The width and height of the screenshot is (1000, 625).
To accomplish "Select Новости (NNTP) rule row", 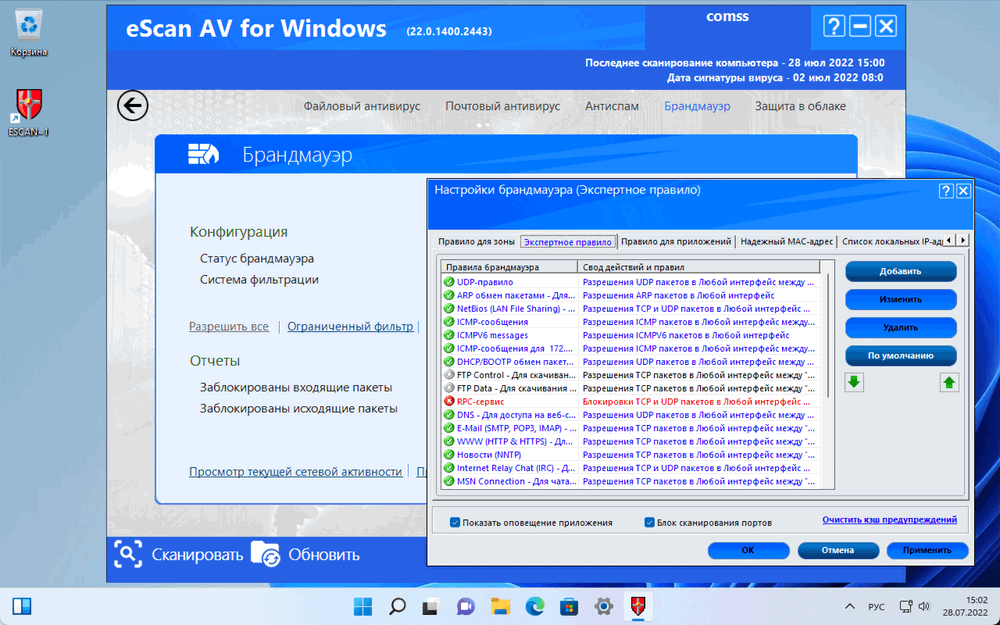I will coord(630,455).
